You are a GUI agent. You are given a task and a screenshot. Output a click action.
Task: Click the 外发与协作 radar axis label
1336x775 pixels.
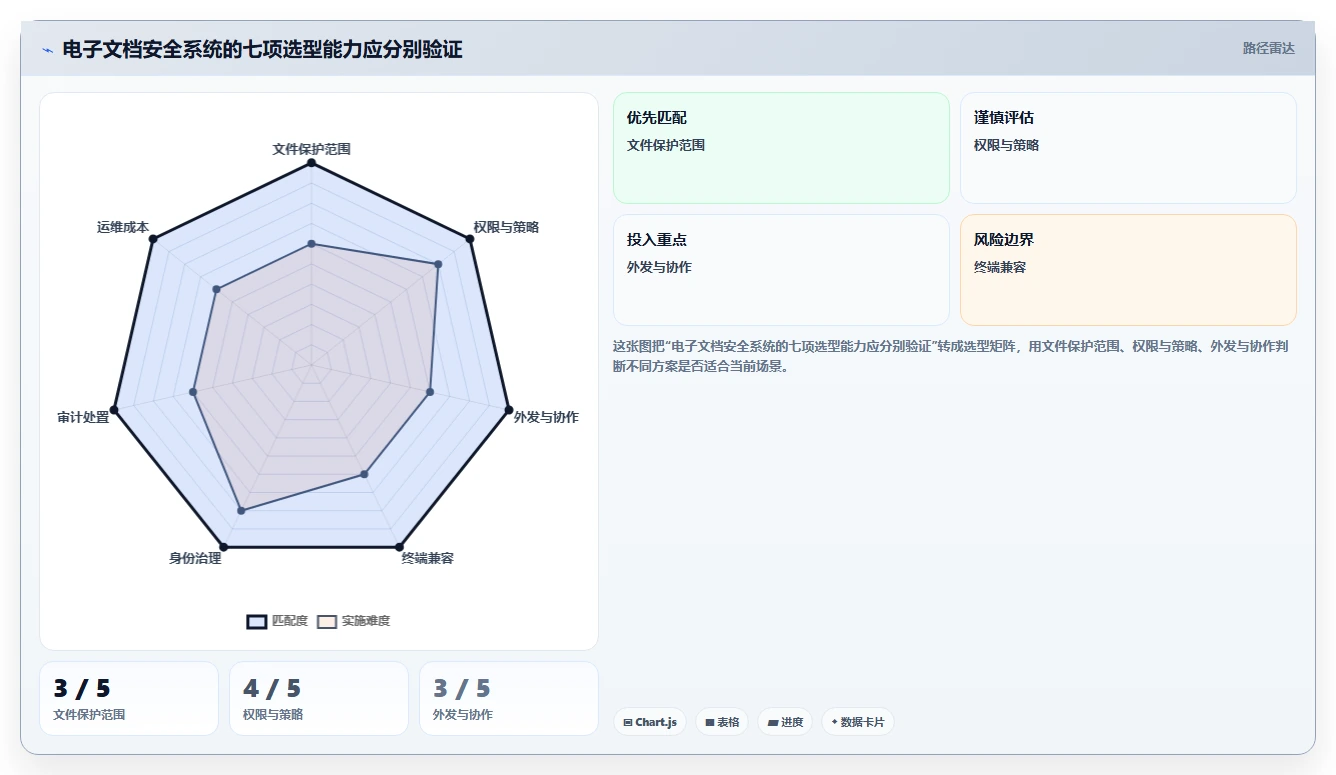click(x=546, y=417)
